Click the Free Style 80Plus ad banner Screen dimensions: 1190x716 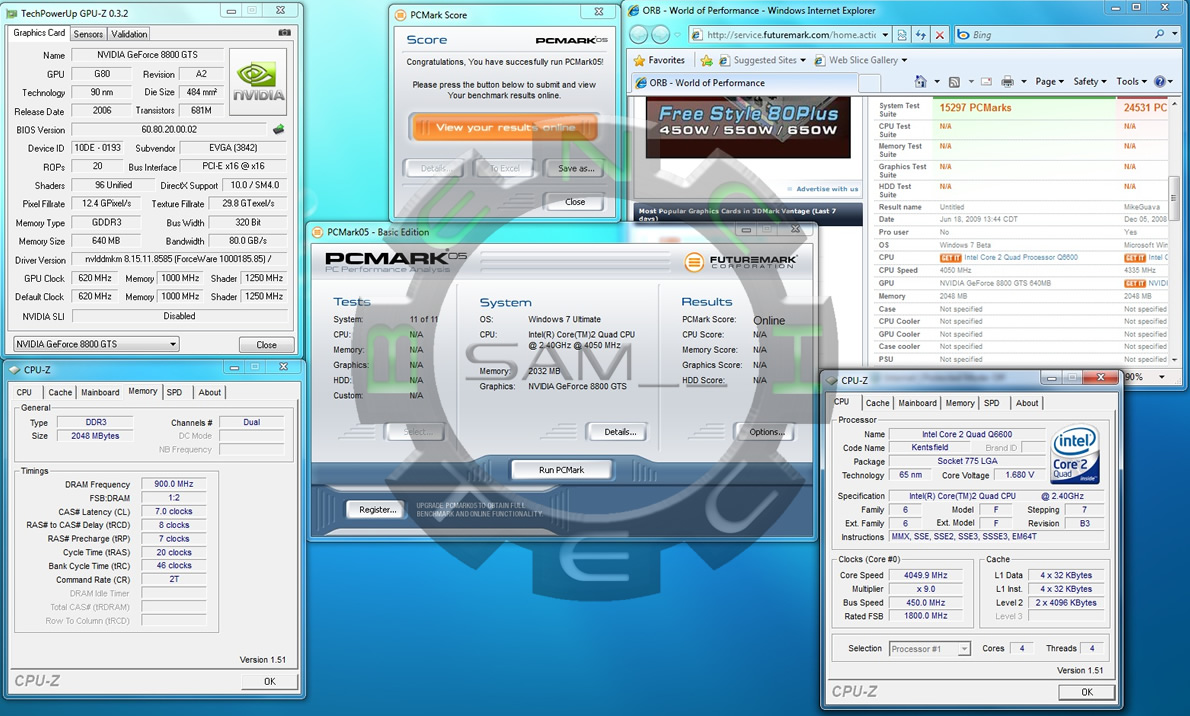point(748,128)
